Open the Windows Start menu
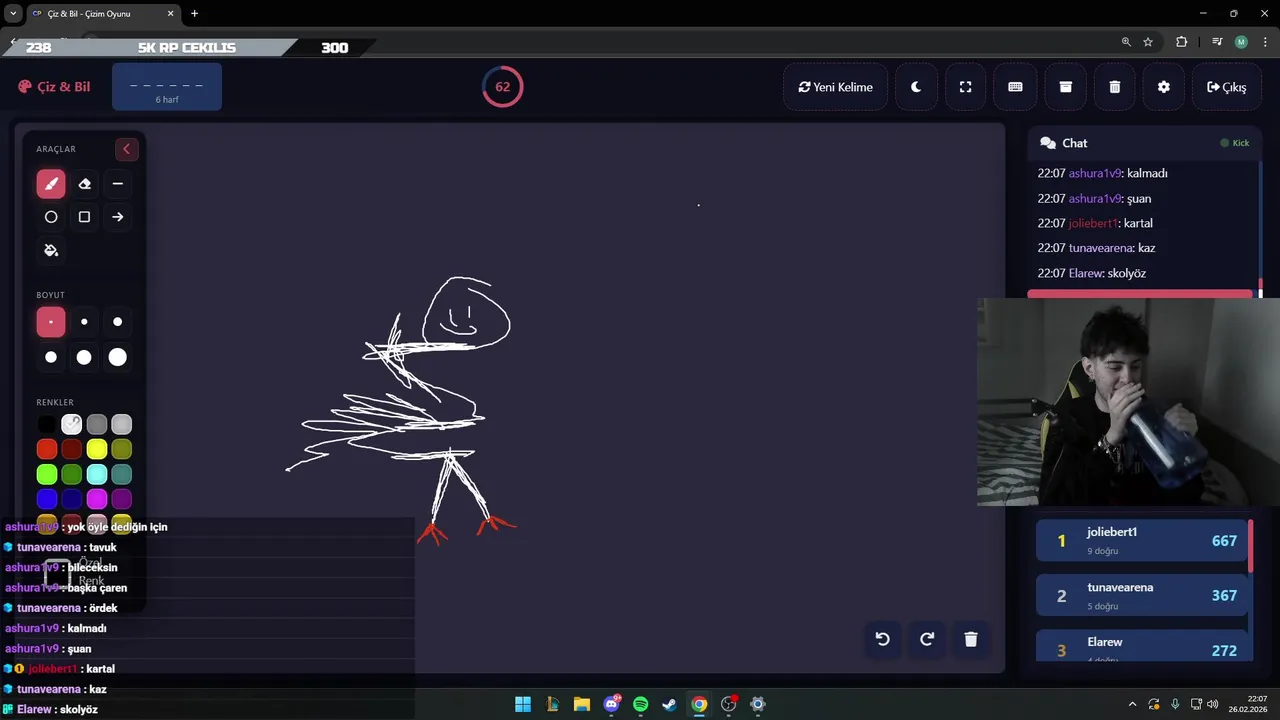The image size is (1280, 720). click(x=523, y=704)
